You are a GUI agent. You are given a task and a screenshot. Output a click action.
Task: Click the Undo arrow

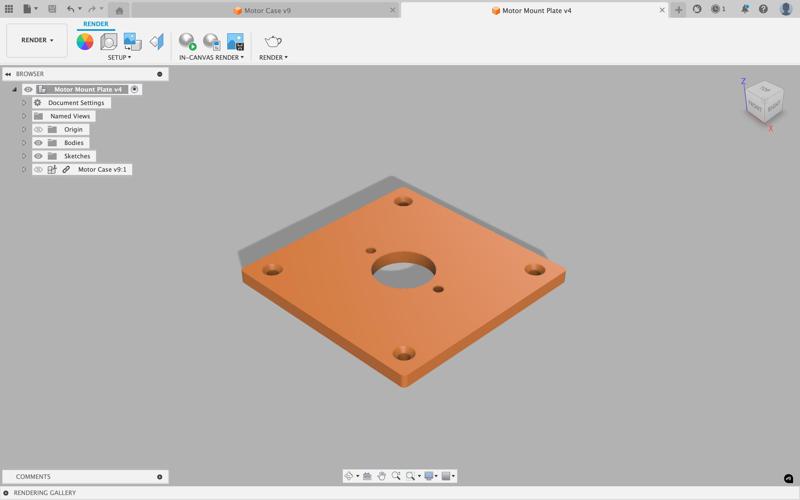[x=70, y=9]
